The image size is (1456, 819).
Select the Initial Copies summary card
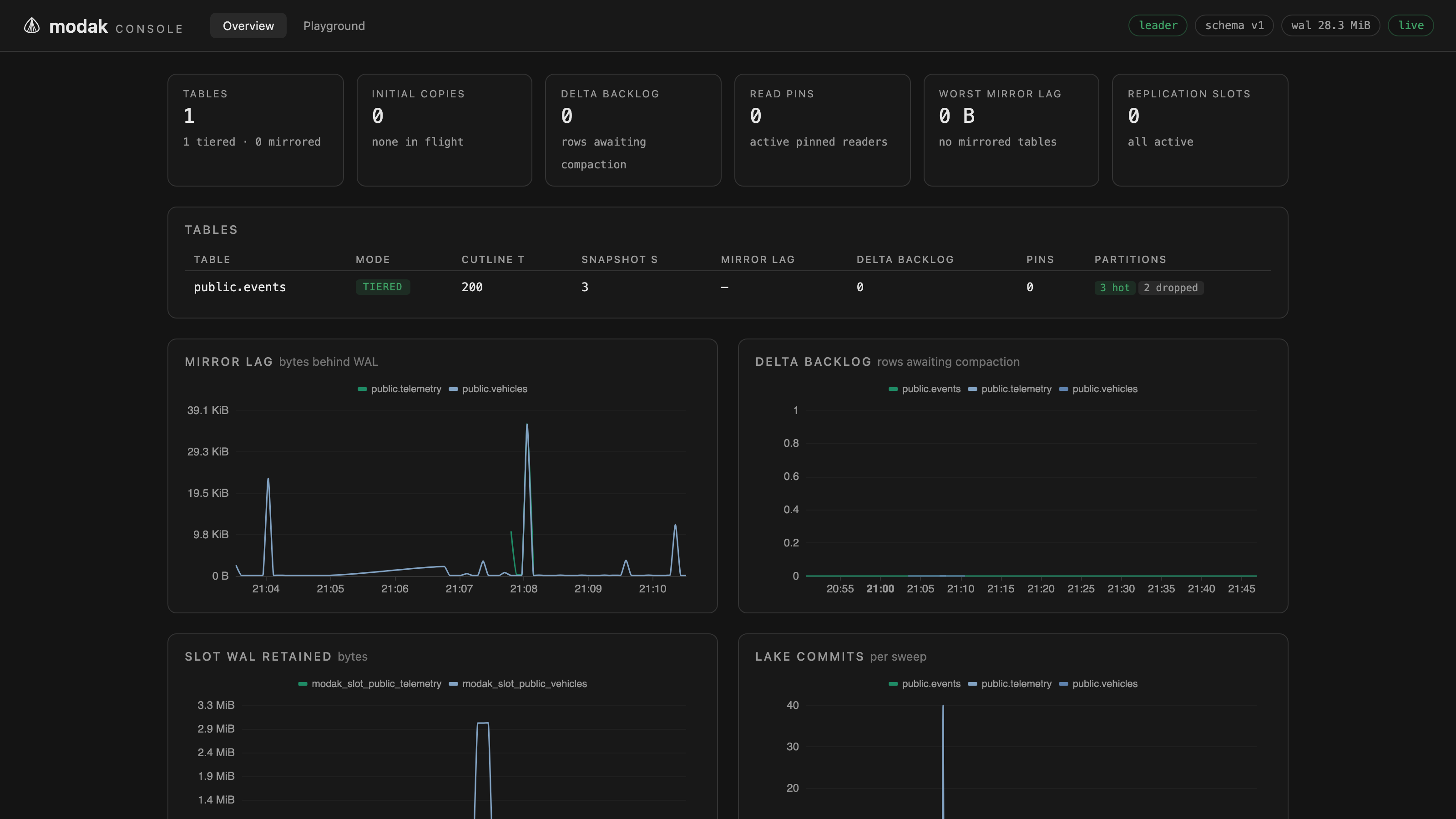pyautogui.click(x=444, y=130)
